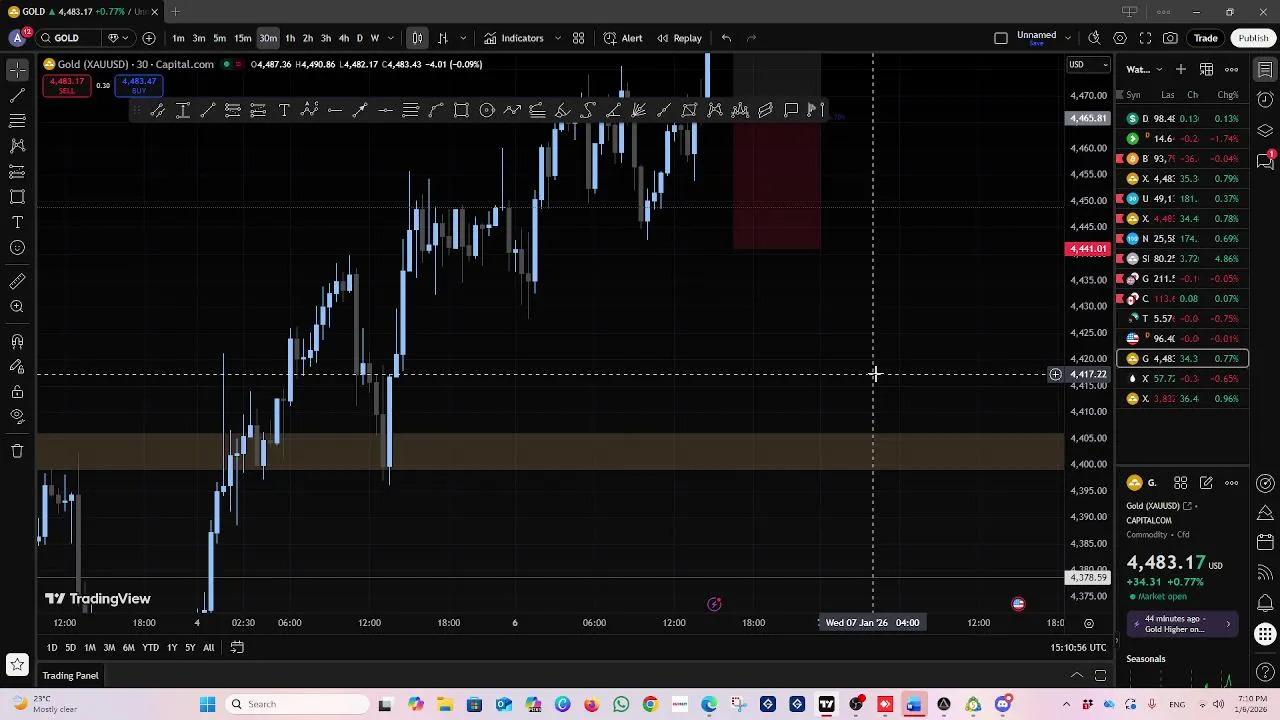The height and width of the screenshot is (720, 1280).
Task: Toggle the layout setup square icon
Action: click(x=1001, y=38)
